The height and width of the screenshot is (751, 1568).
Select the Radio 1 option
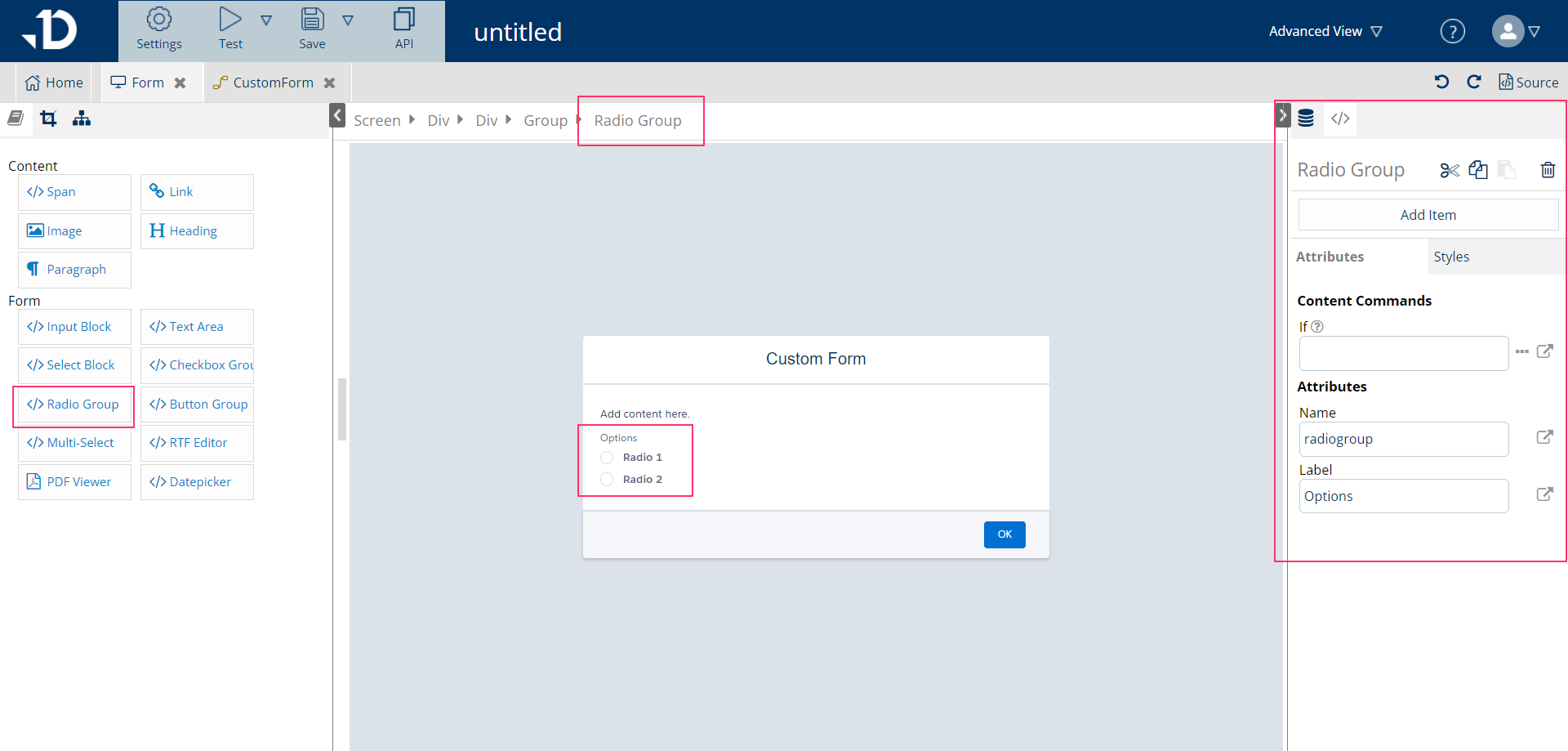607,458
